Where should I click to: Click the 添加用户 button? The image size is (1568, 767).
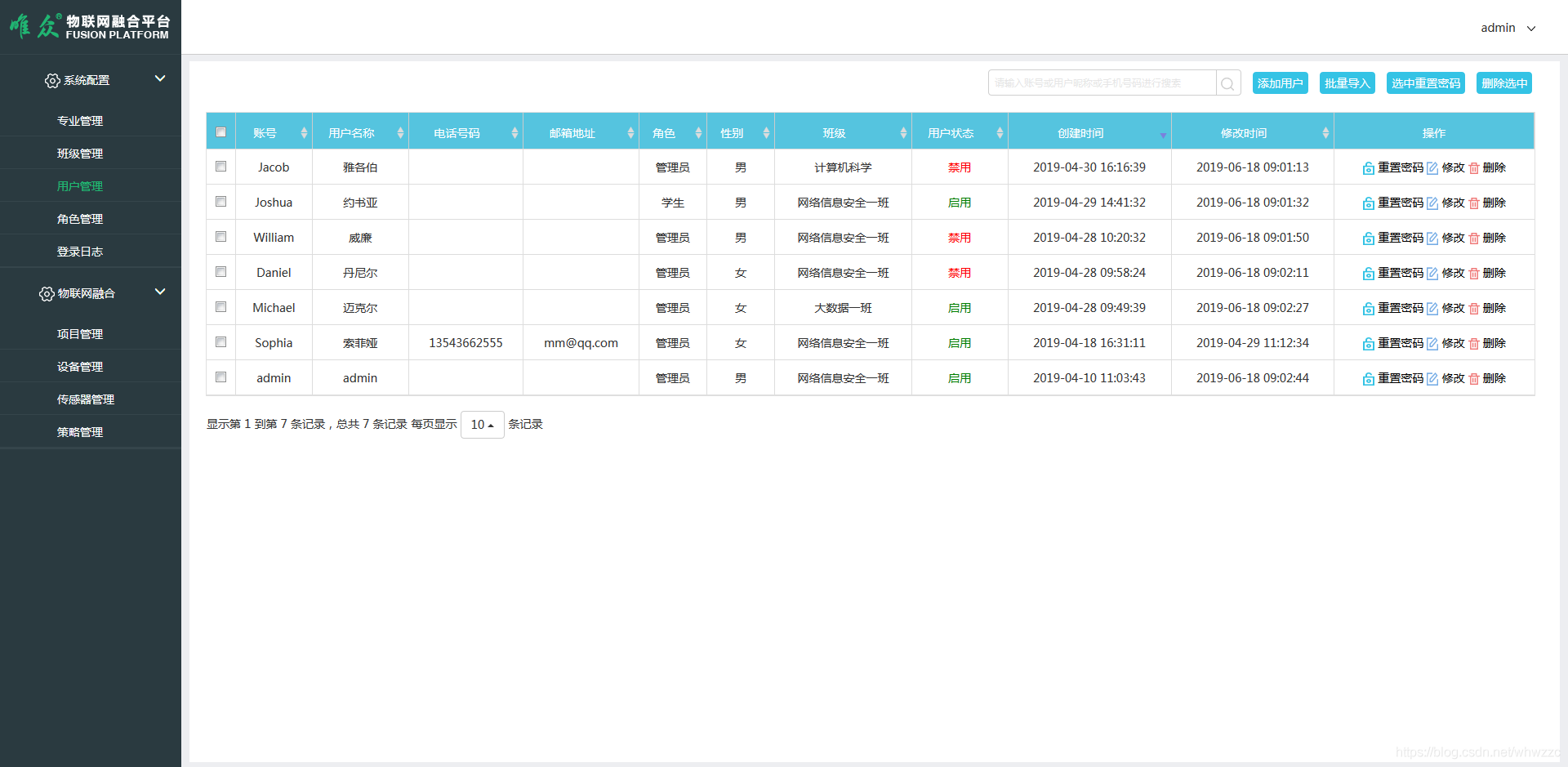tap(1280, 83)
